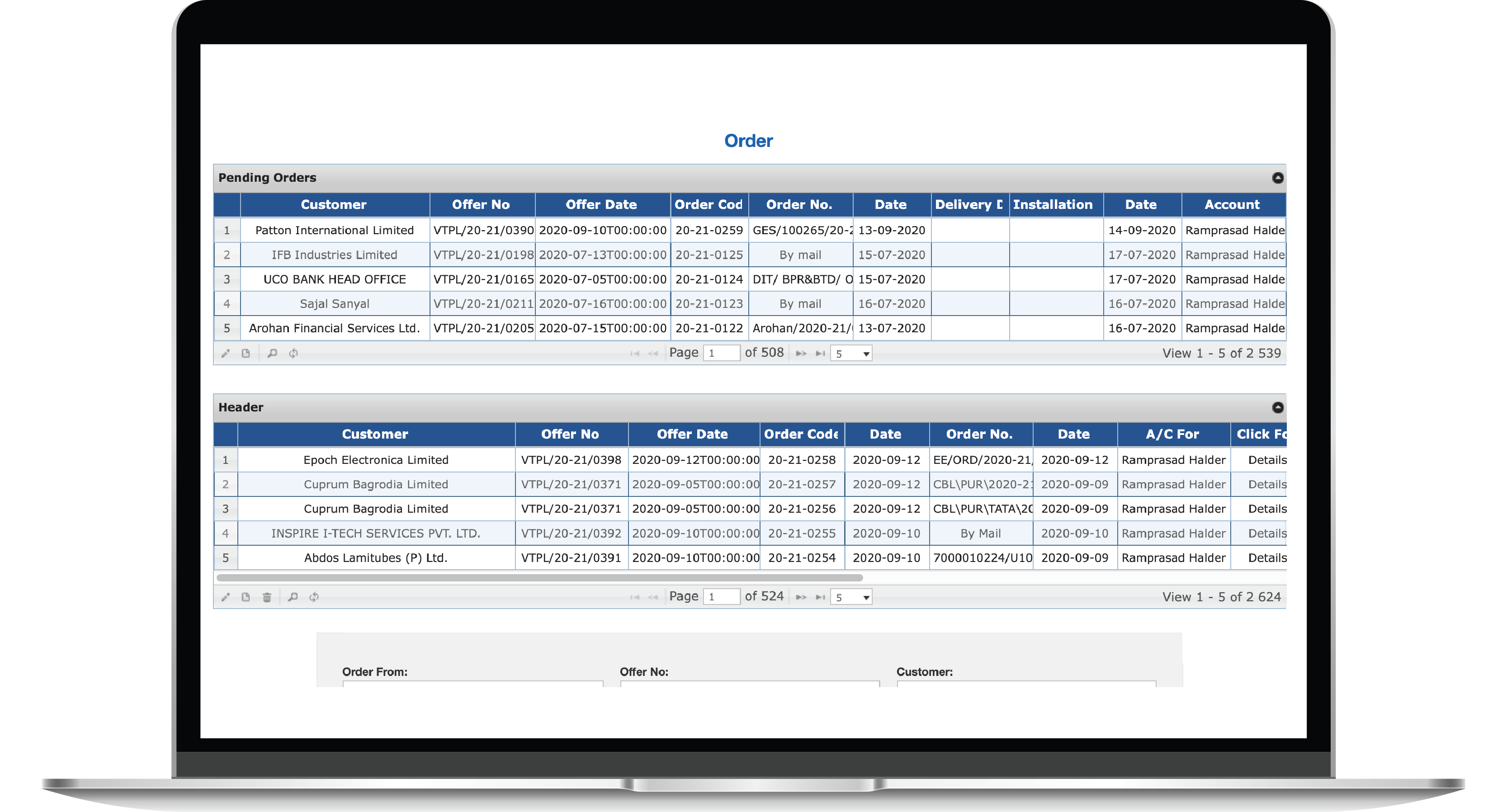The image size is (1507, 812).
Task: Sort Header grid by Offer No column
Action: coord(570,434)
